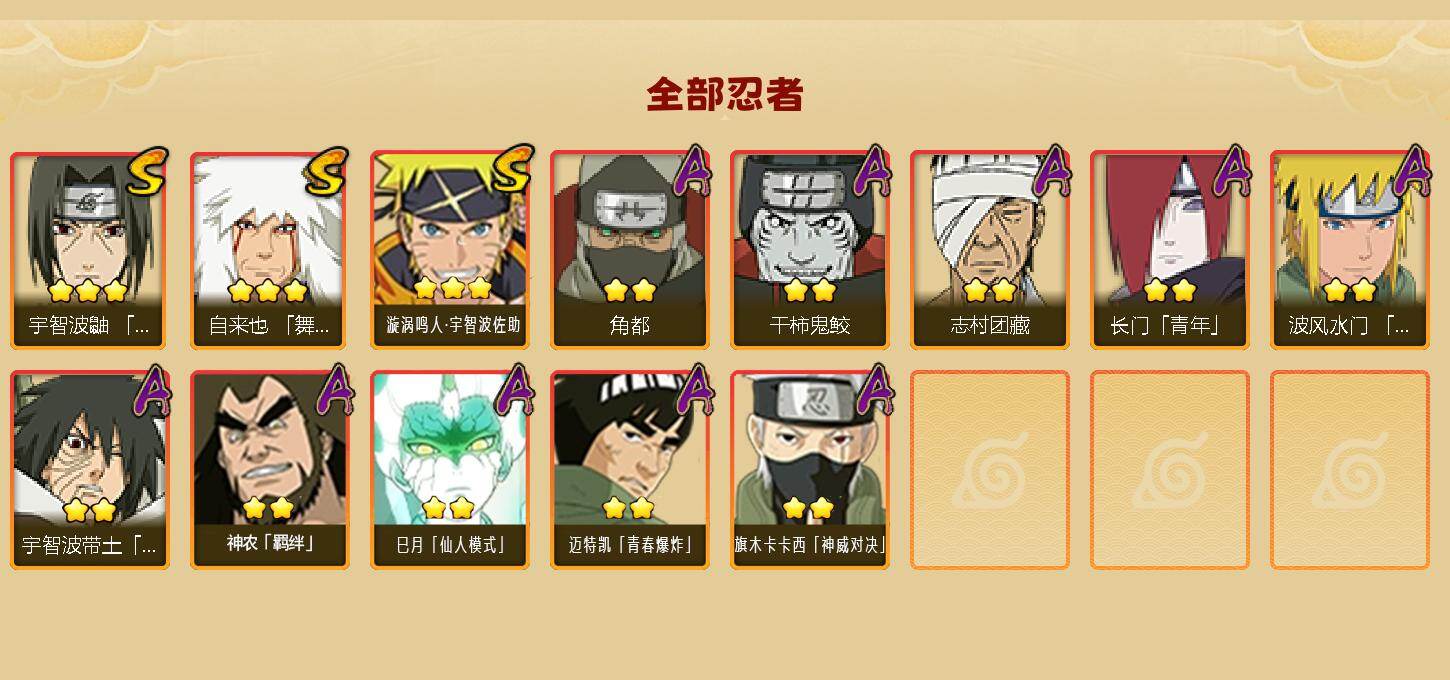Screen dimensions: 1450x680
Task: Click the S rank badge on 自来也
Action: (328, 171)
